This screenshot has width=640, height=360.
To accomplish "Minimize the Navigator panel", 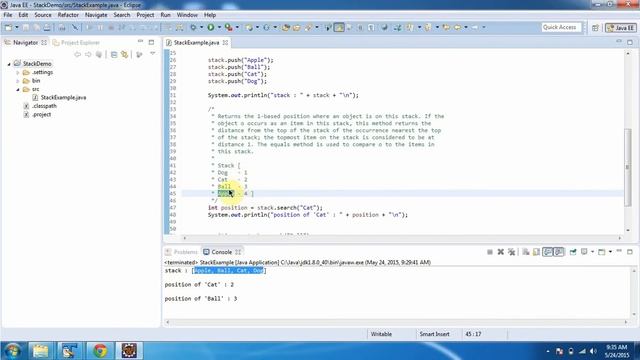I will pyautogui.click(x=140, y=42).
